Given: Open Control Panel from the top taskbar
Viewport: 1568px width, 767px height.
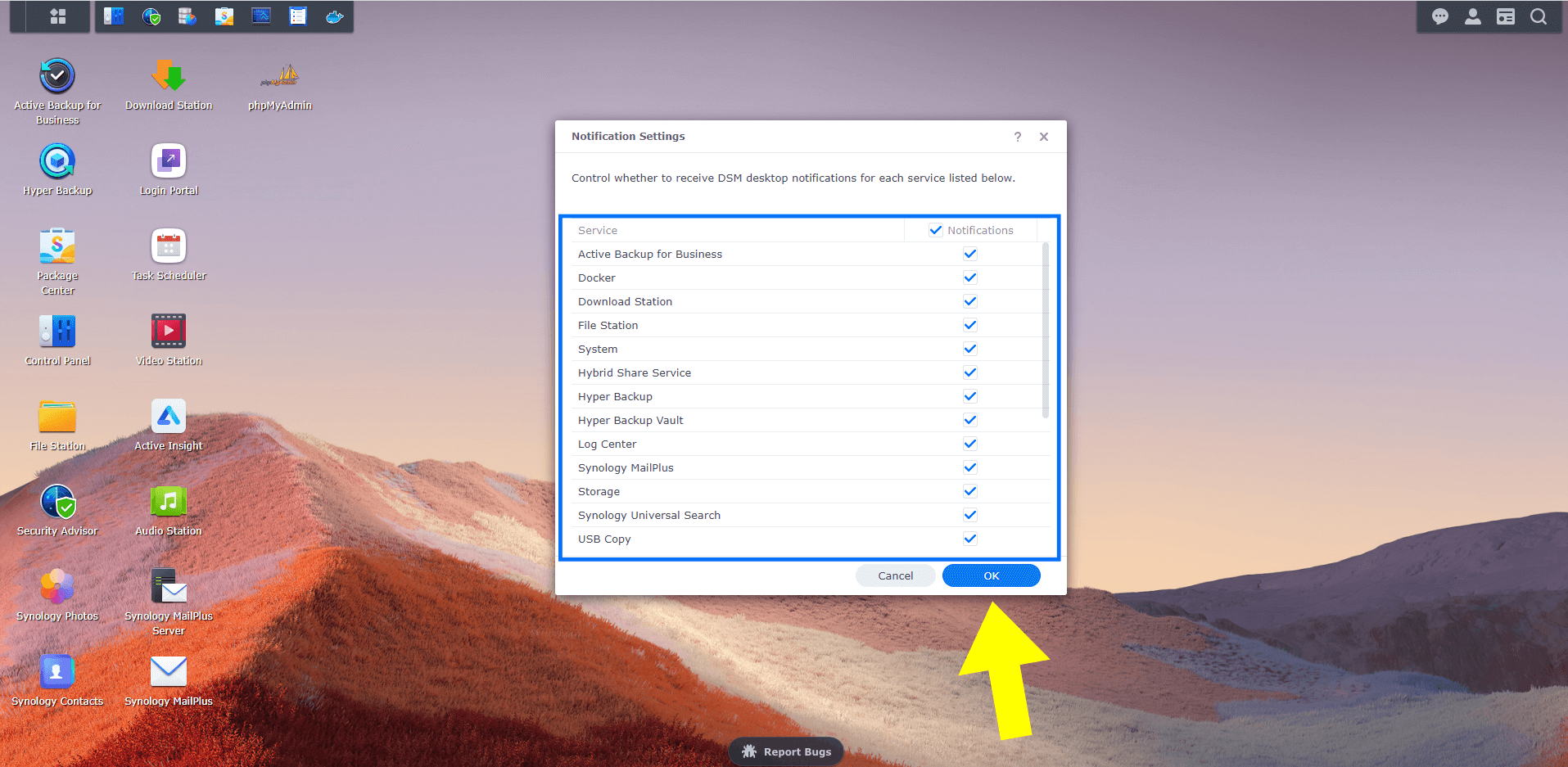Looking at the screenshot, I should tap(114, 16).
